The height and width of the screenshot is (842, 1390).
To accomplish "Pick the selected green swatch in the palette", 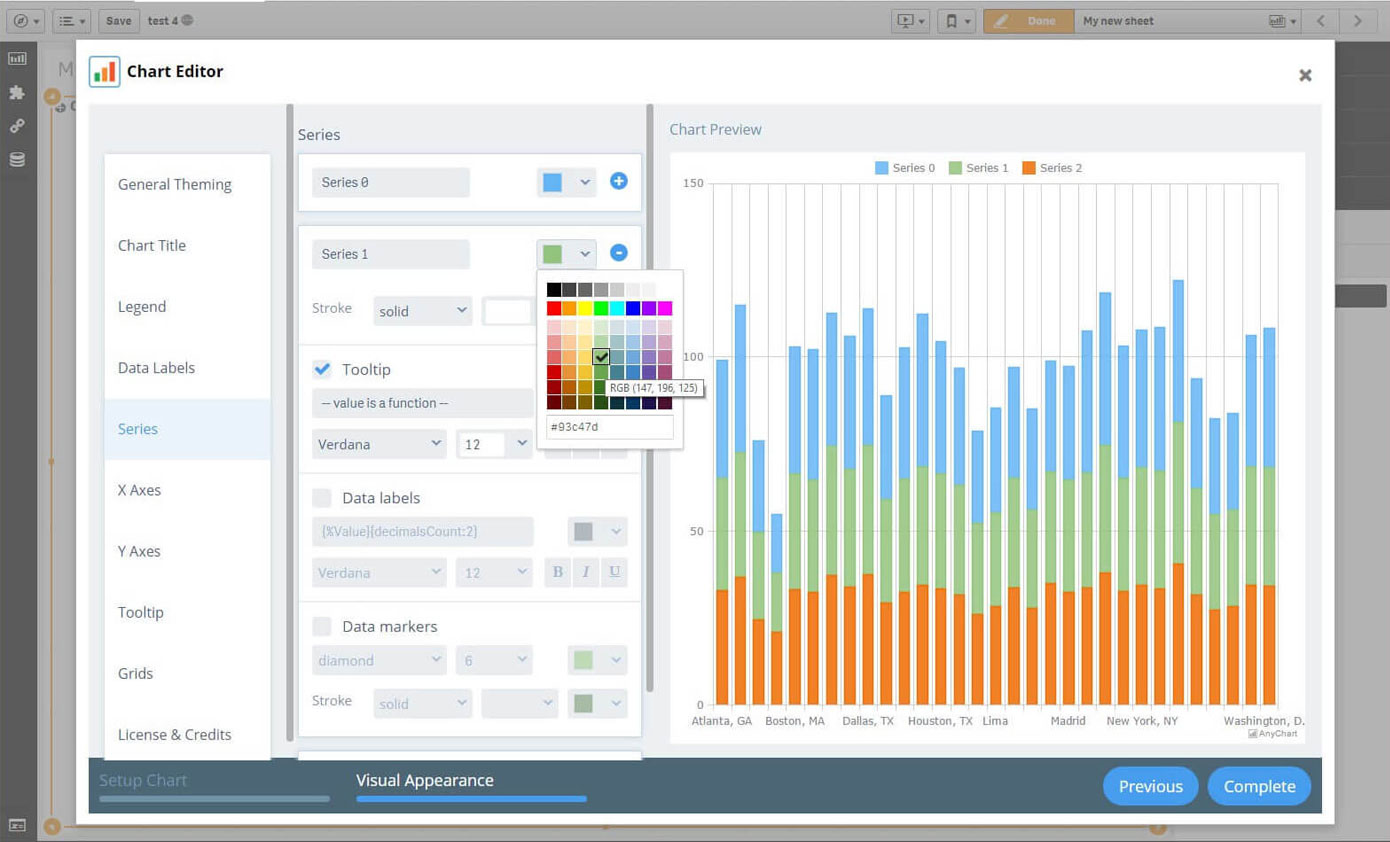I will [601, 355].
